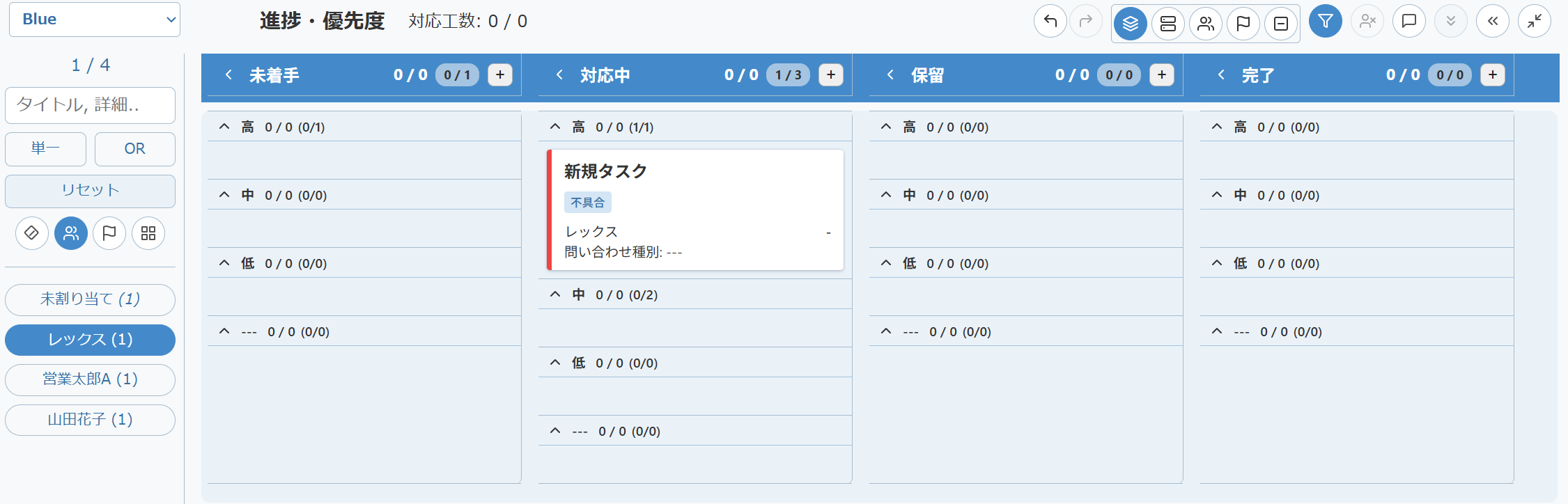Image resolution: width=1568 pixels, height=504 pixels.
Task: Click the リセット button
Action: 91,191
